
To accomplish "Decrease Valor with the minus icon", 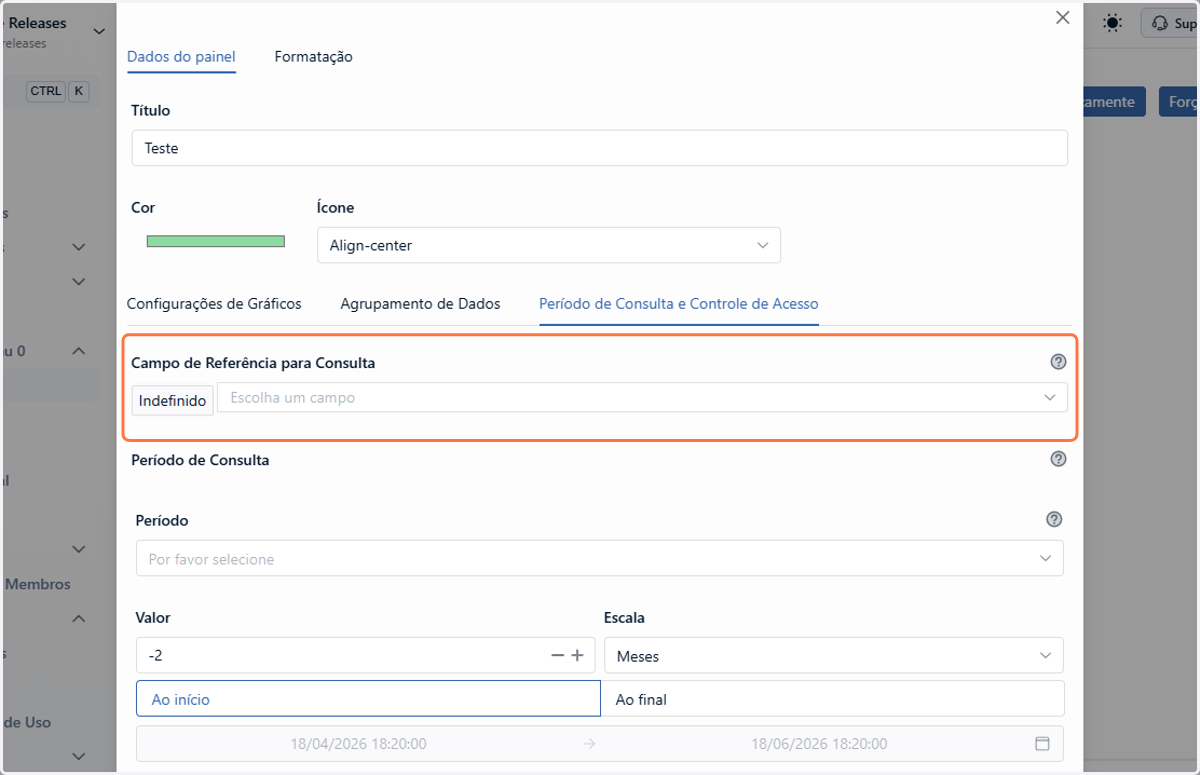I will [558, 655].
